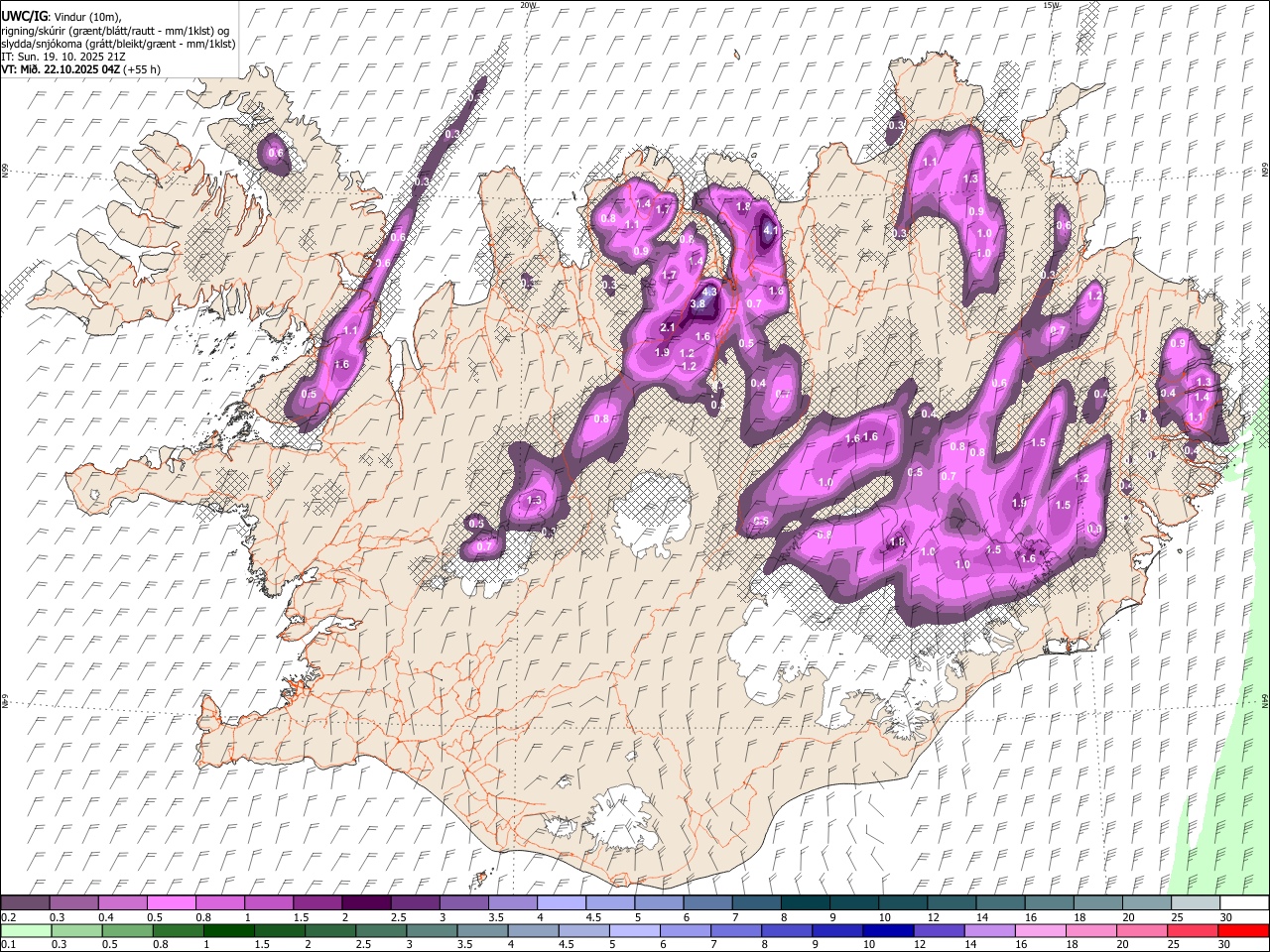Click the dark mauve 0.2–0.3 snow legend swatch
Image resolution: width=1270 pixels, height=952 pixels.
(25, 902)
